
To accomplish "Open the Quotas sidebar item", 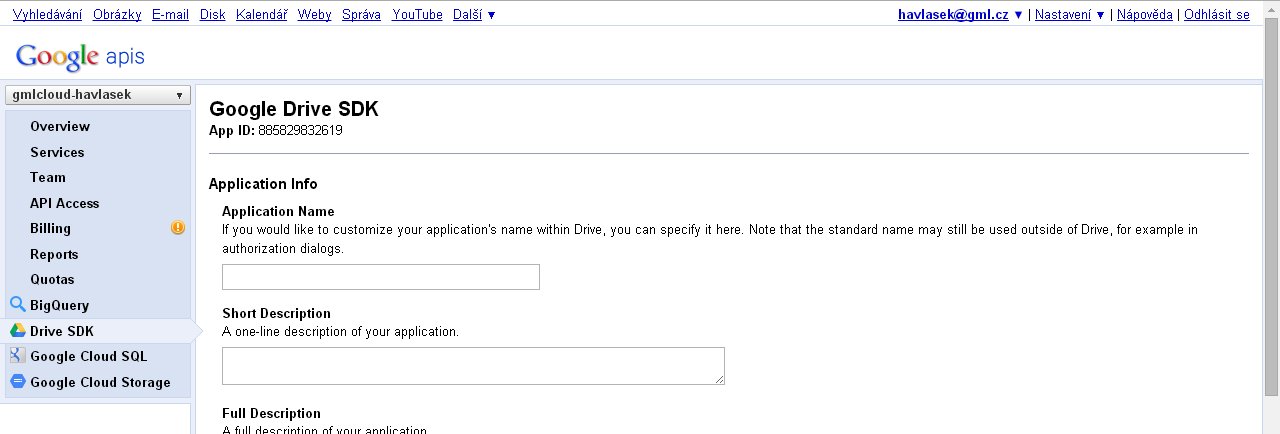I will 52,279.
